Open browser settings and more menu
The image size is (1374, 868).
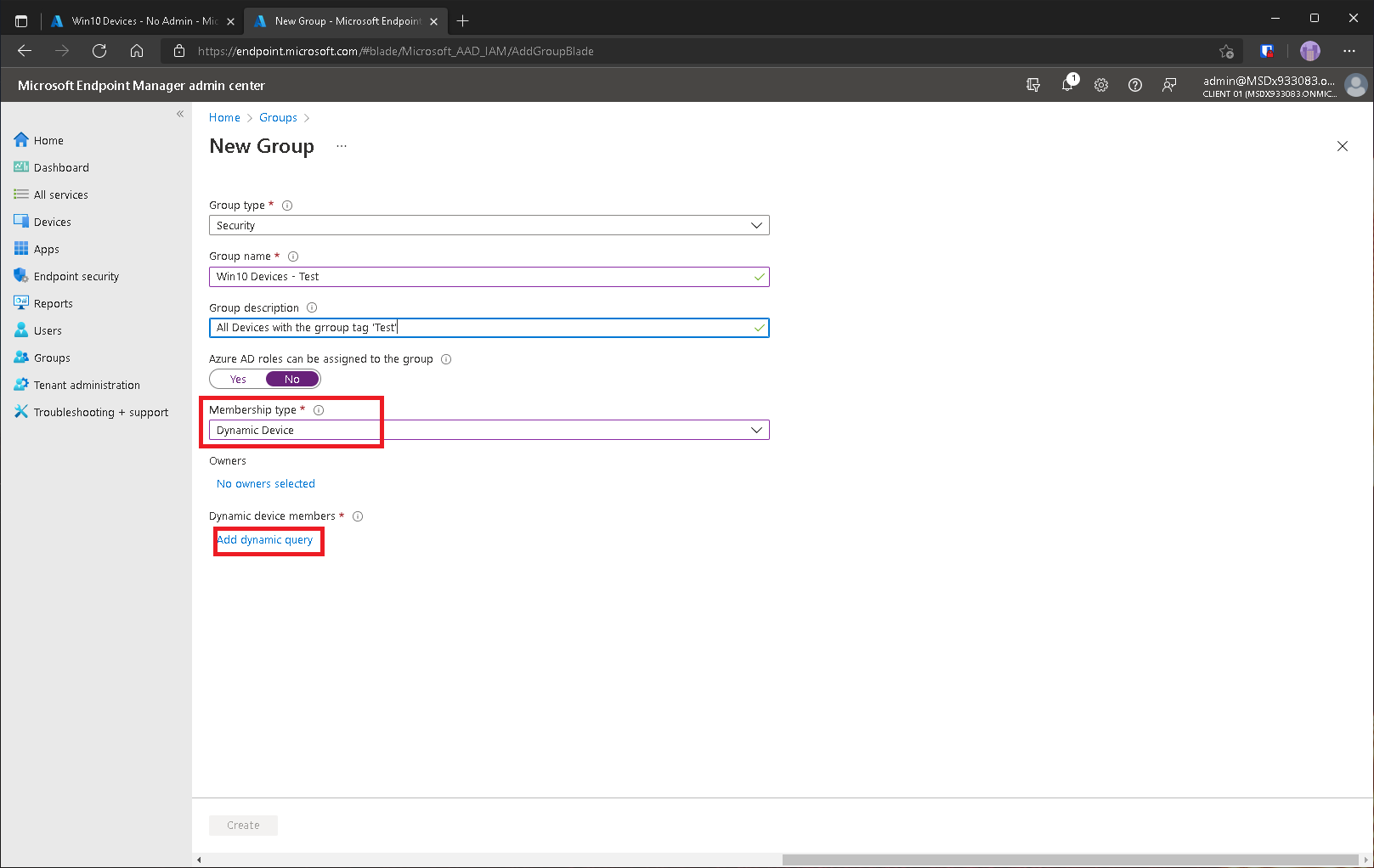click(1349, 51)
